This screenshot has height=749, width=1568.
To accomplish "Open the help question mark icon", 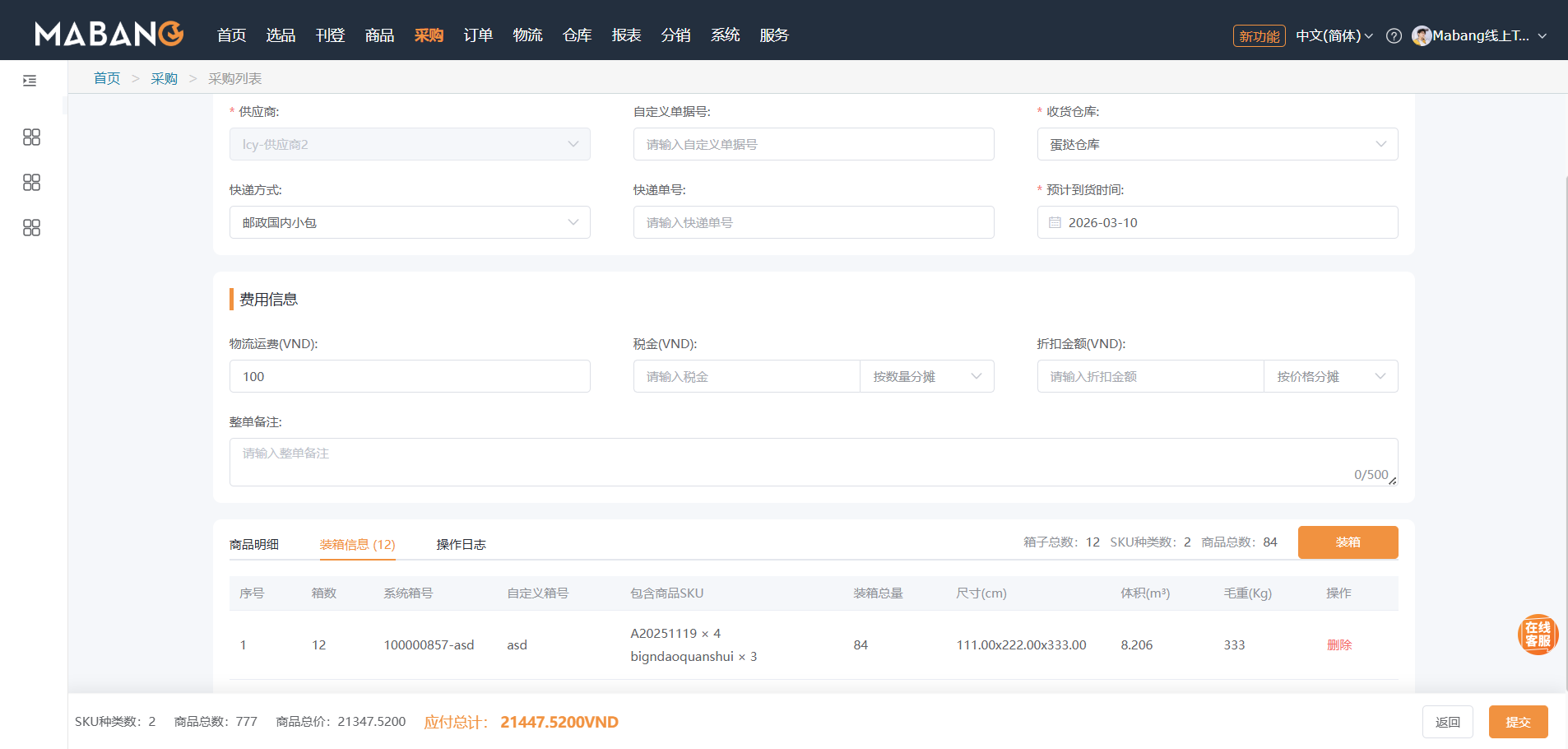I will coord(1394,35).
